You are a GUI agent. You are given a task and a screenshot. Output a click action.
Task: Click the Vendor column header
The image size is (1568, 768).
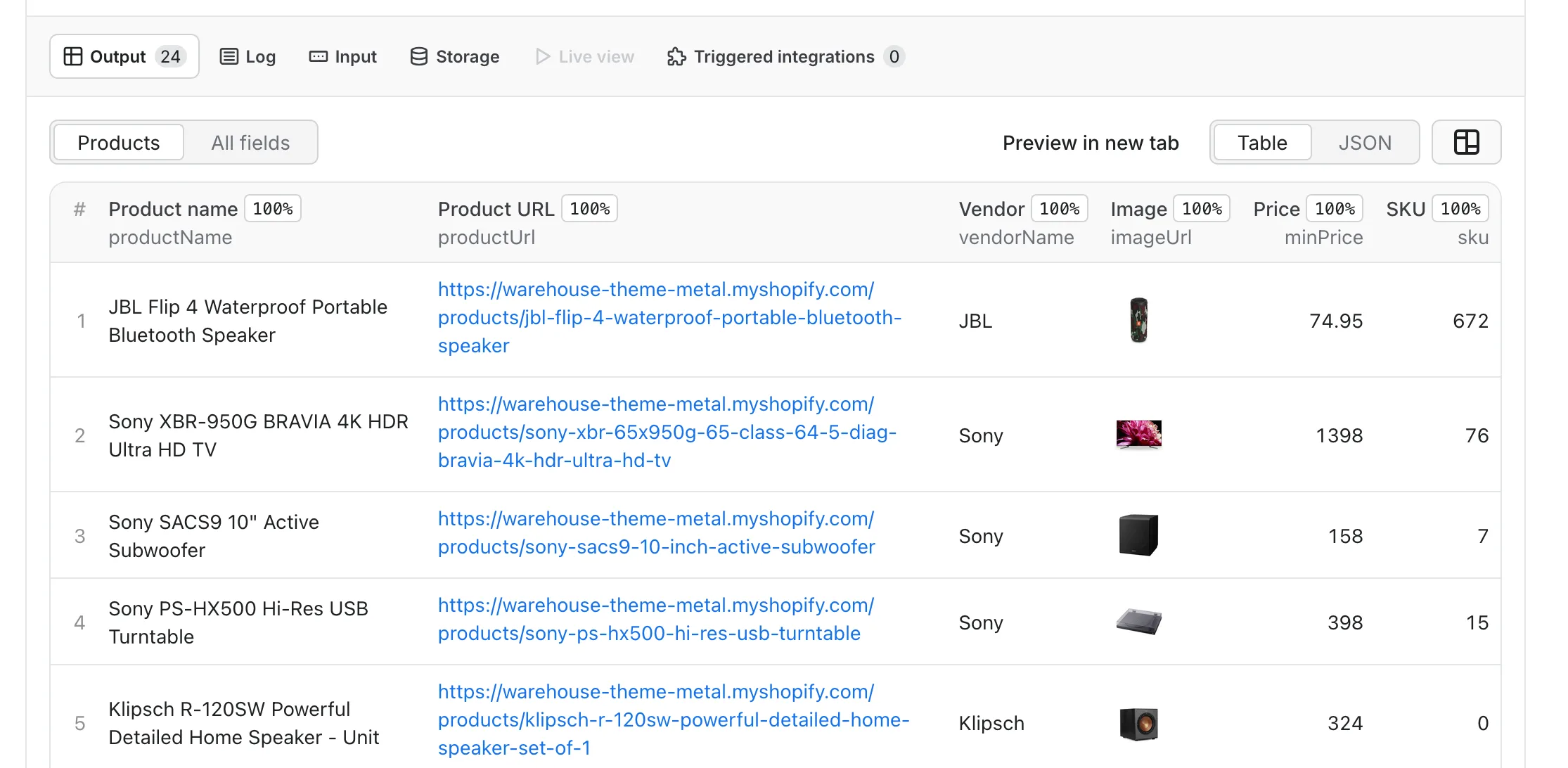(991, 209)
